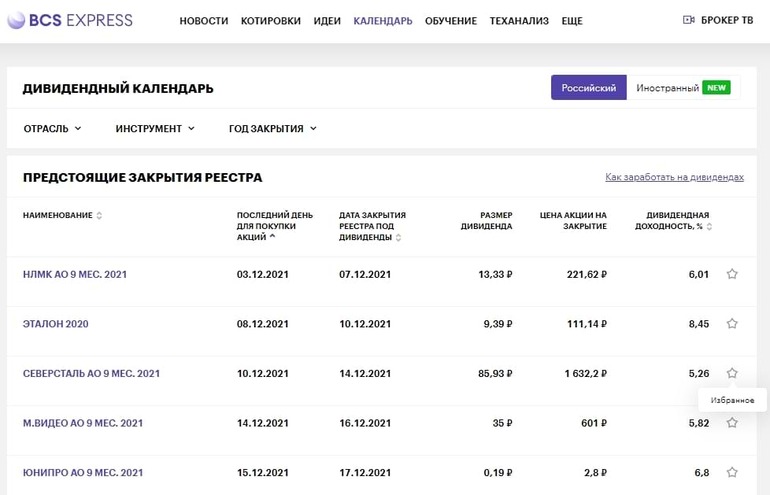Expand the Отрасль filter

tap(53, 129)
